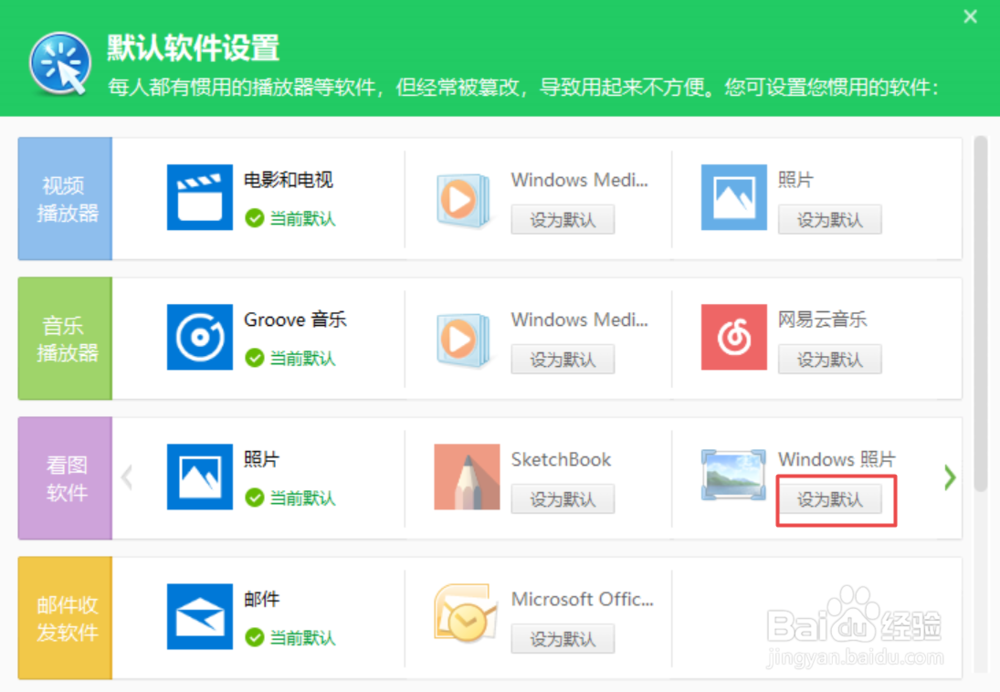Set Microsoft Office as default mail software

562,638
